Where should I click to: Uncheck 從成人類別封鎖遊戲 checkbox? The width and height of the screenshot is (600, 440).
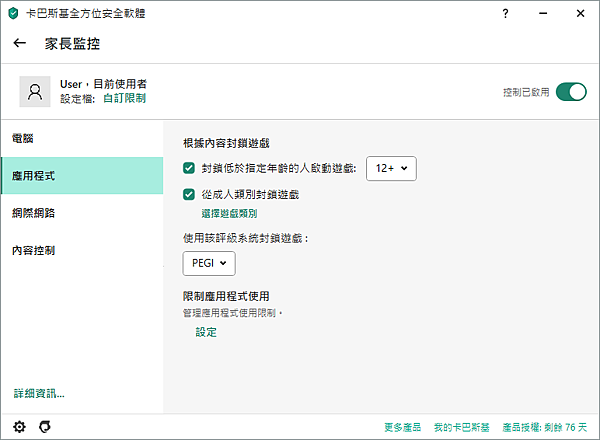(x=189, y=194)
